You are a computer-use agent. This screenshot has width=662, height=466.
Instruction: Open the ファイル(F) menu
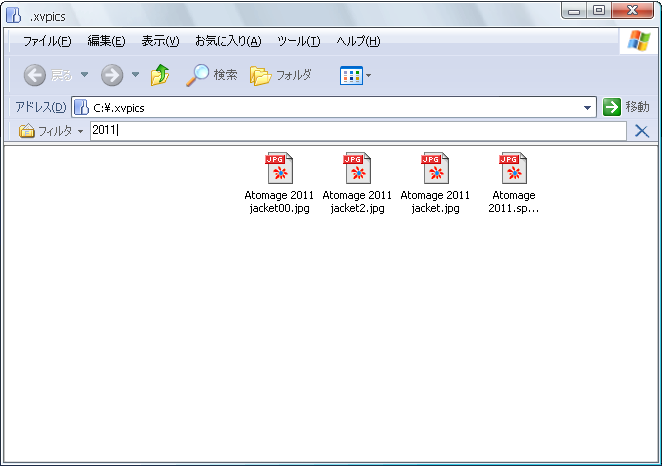click(47, 41)
